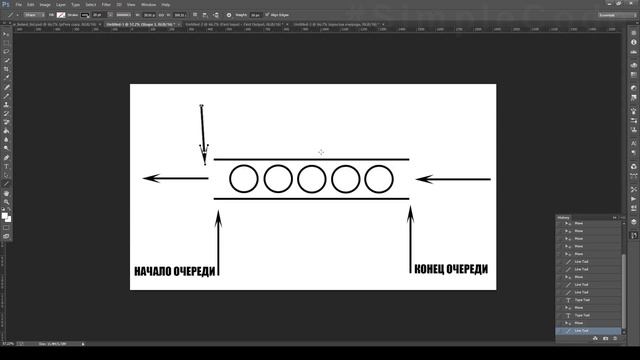
Task: Click the active Line tool in toolbox
Action: (6, 184)
